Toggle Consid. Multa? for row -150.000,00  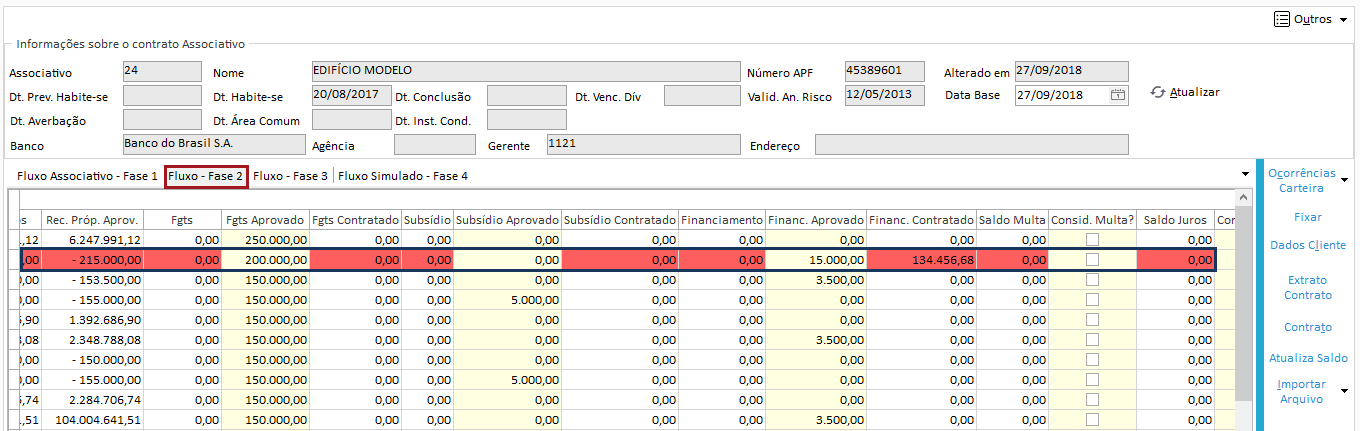1092,360
